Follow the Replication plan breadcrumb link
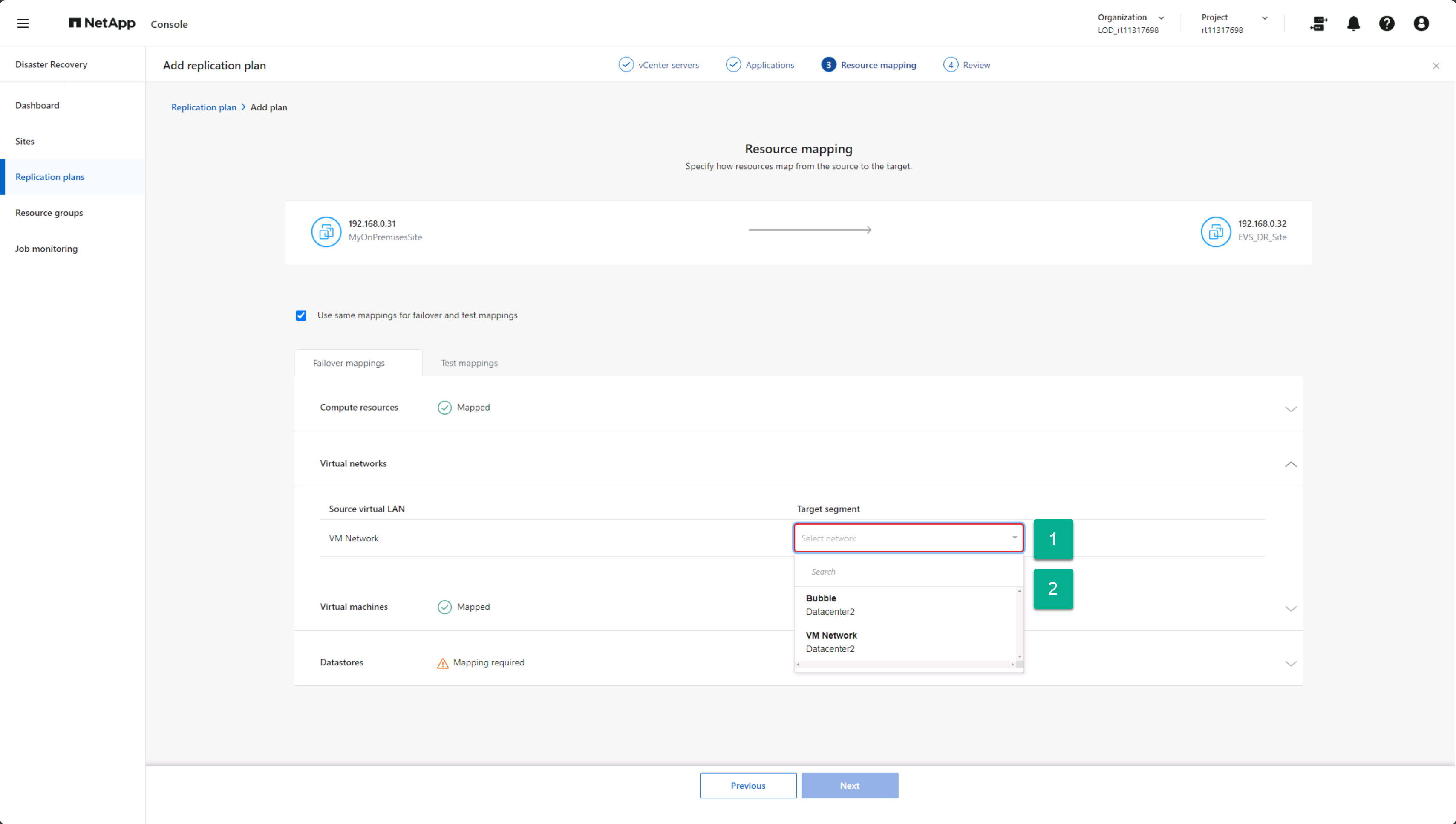Image resolution: width=1456 pixels, height=824 pixels. tap(204, 107)
